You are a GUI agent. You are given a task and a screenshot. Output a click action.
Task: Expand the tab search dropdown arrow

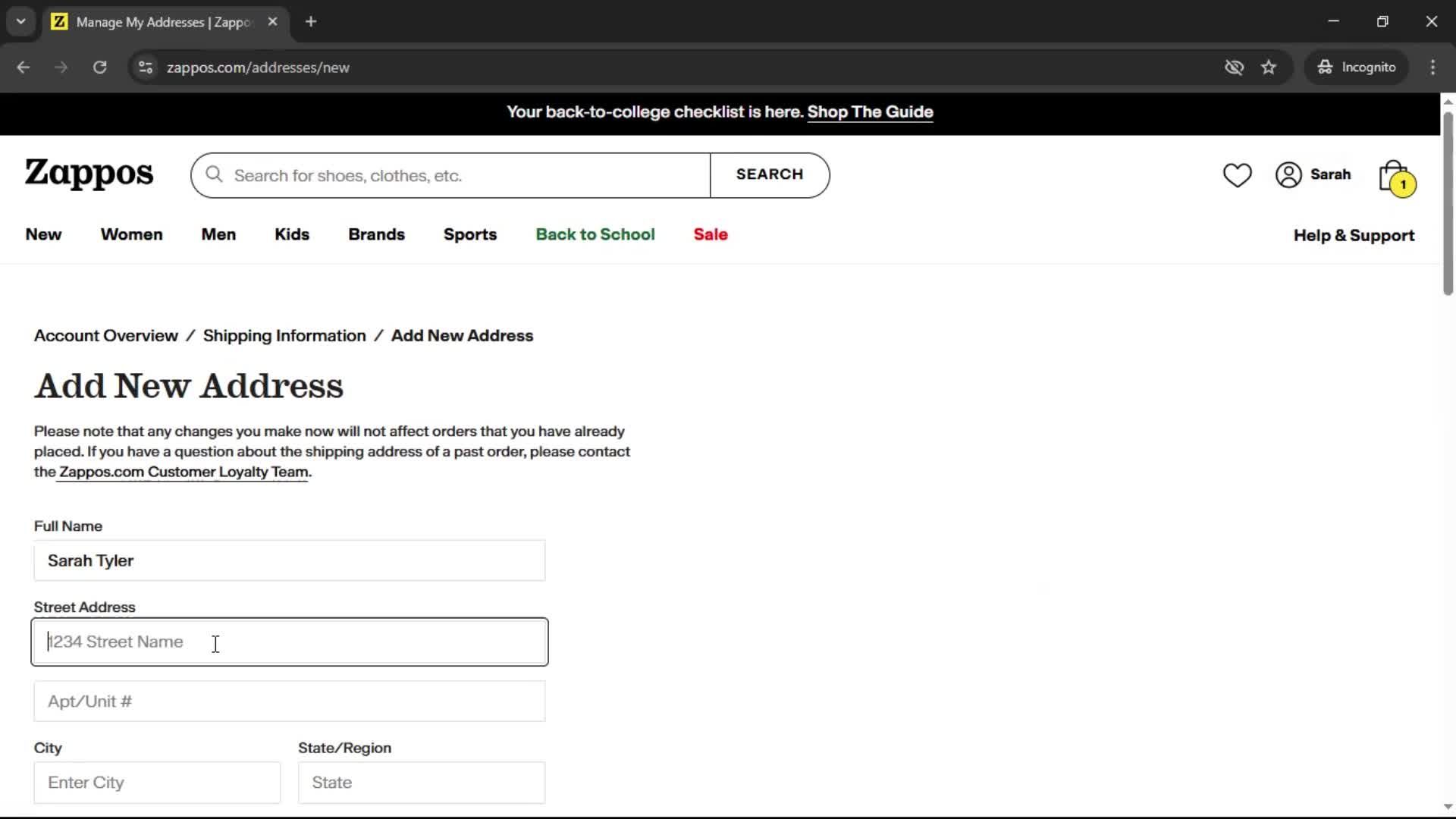20,22
